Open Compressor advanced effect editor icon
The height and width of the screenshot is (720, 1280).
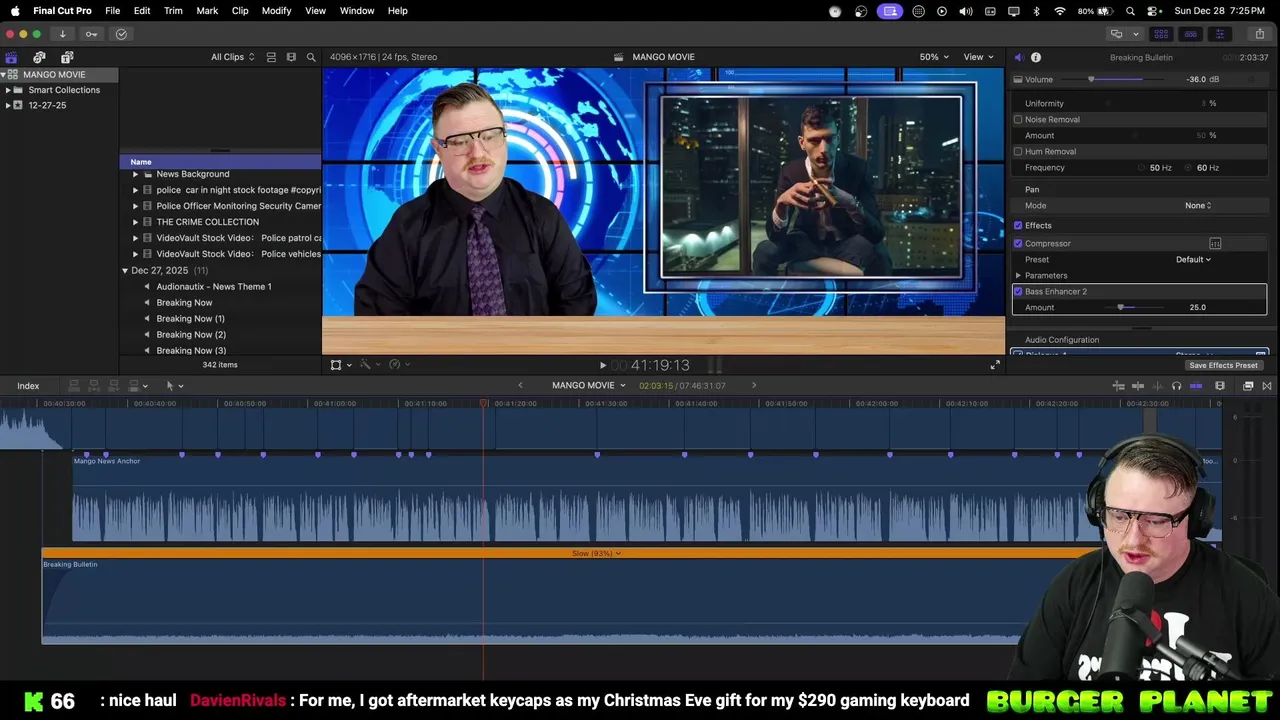pos(1215,243)
